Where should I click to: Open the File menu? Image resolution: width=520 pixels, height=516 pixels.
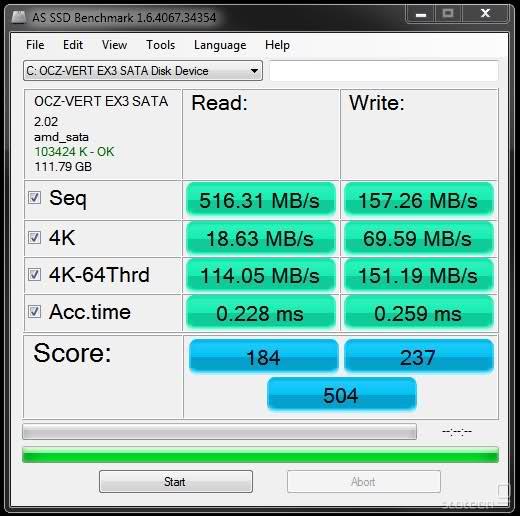[x=35, y=45]
